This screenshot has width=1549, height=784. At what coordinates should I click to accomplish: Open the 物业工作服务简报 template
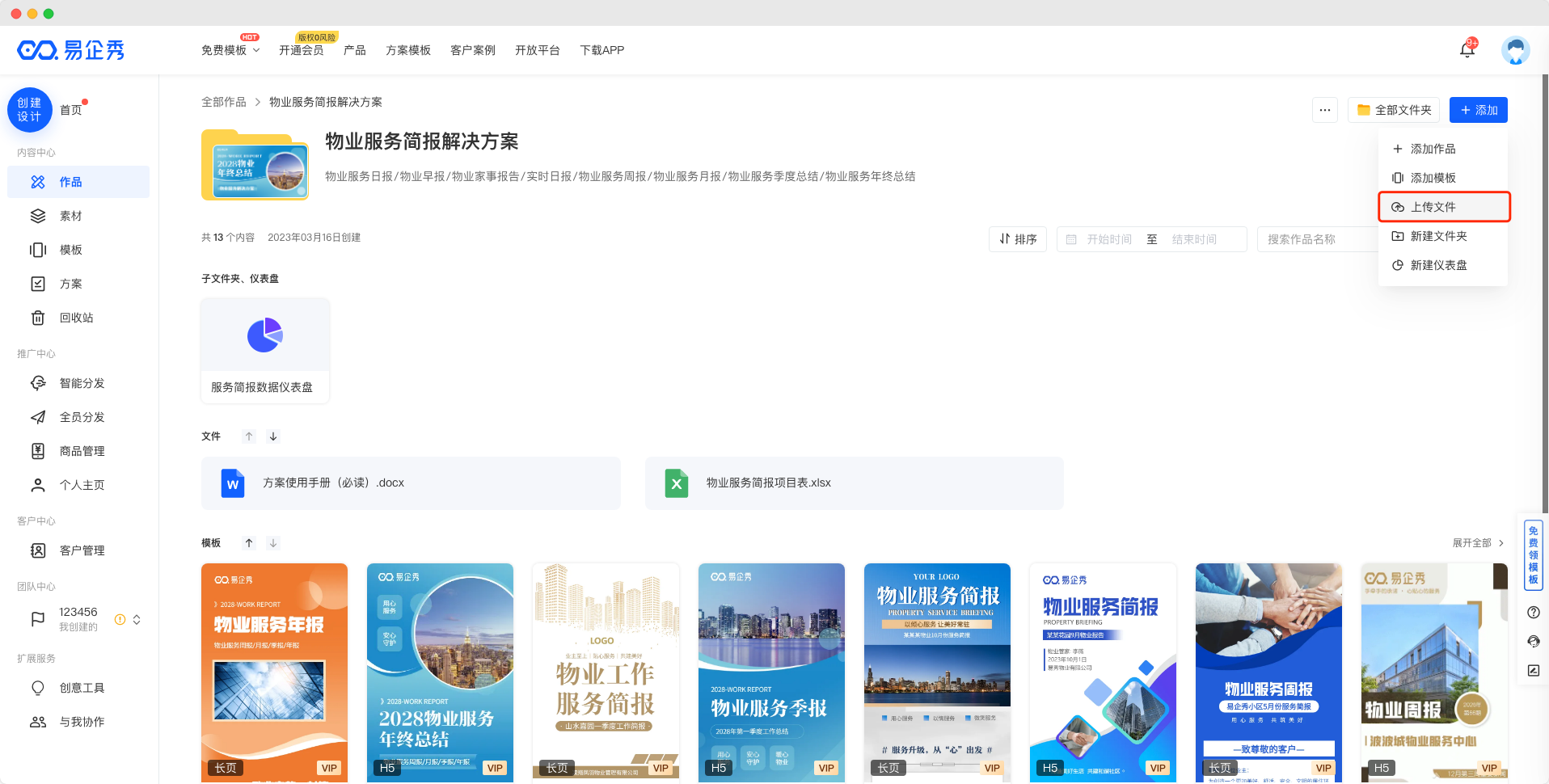pos(606,672)
